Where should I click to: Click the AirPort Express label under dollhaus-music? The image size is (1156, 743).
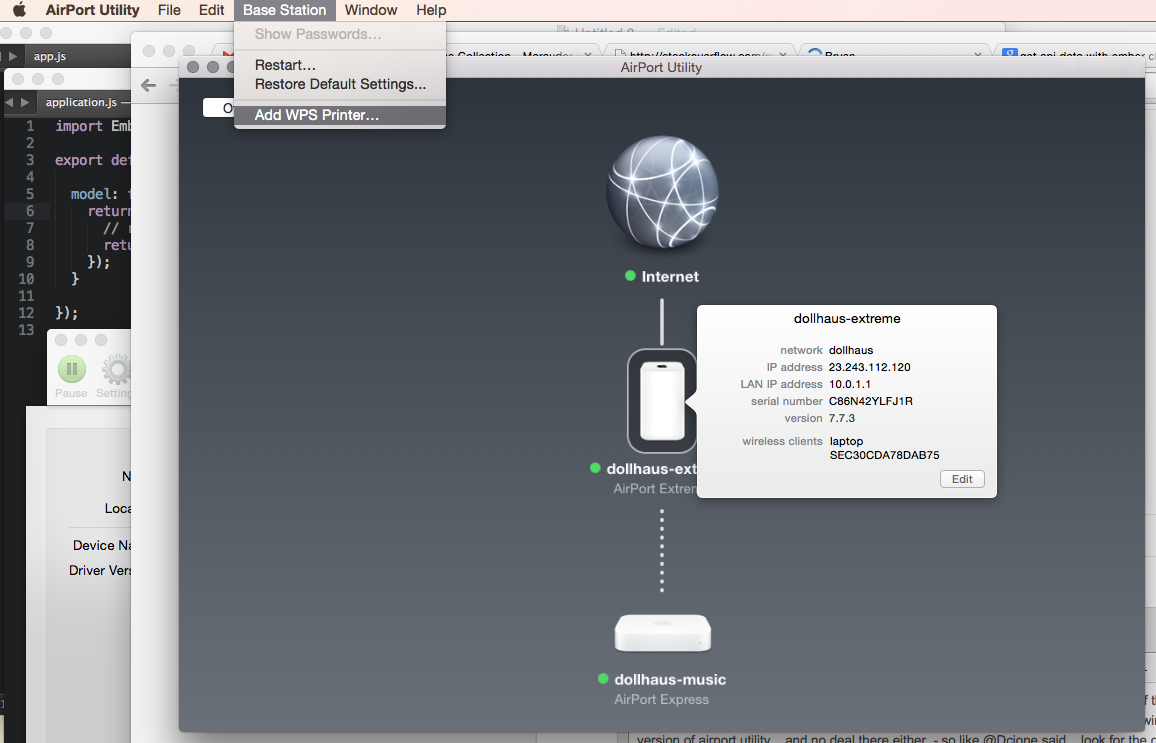(661, 700)
